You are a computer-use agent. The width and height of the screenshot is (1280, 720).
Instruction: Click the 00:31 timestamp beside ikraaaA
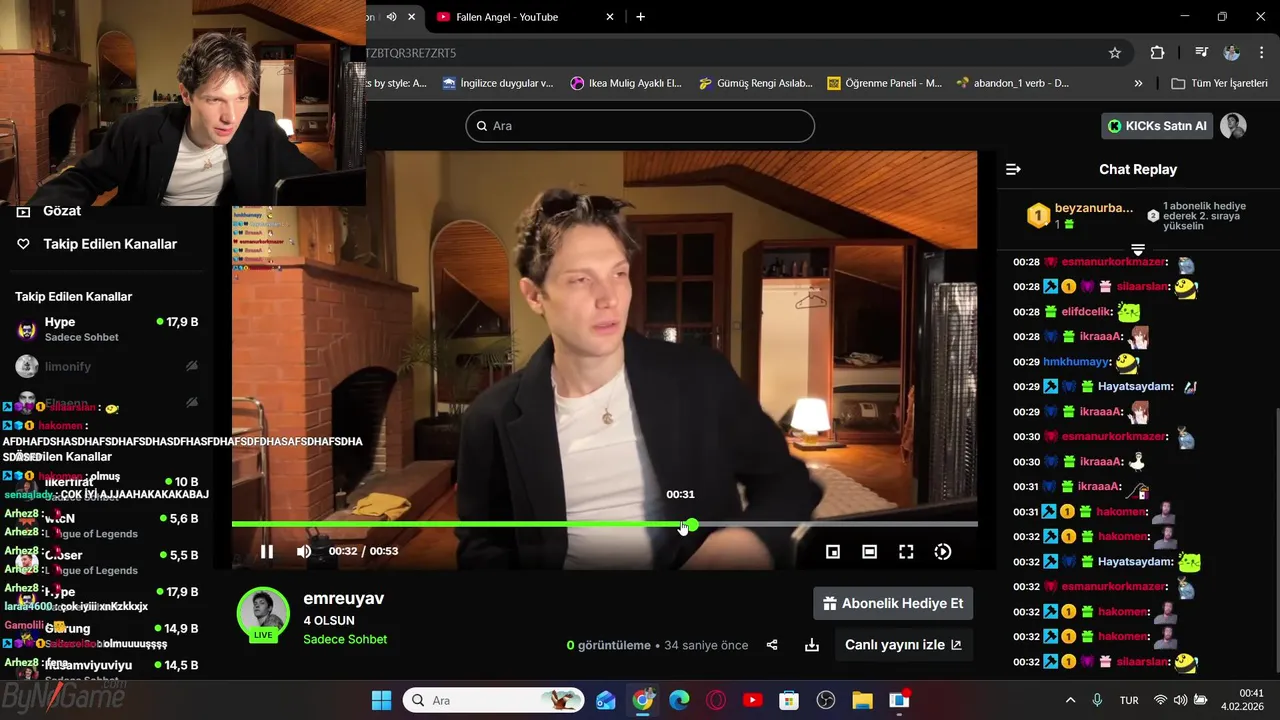pyautogui.click(x=1026, y=487)
